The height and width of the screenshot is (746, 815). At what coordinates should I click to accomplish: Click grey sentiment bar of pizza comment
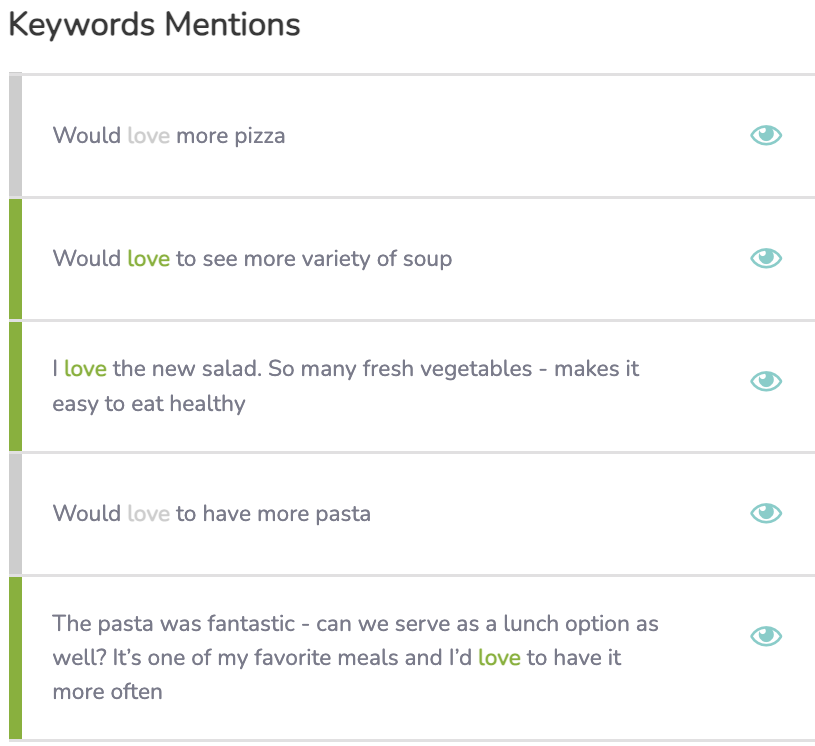(x=16, y=136)
